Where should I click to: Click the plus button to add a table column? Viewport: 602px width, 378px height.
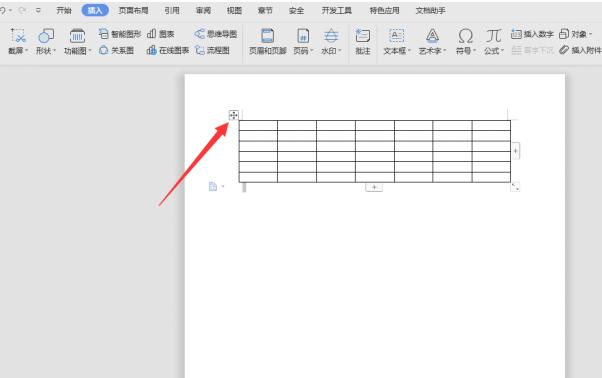click(516, 151)
